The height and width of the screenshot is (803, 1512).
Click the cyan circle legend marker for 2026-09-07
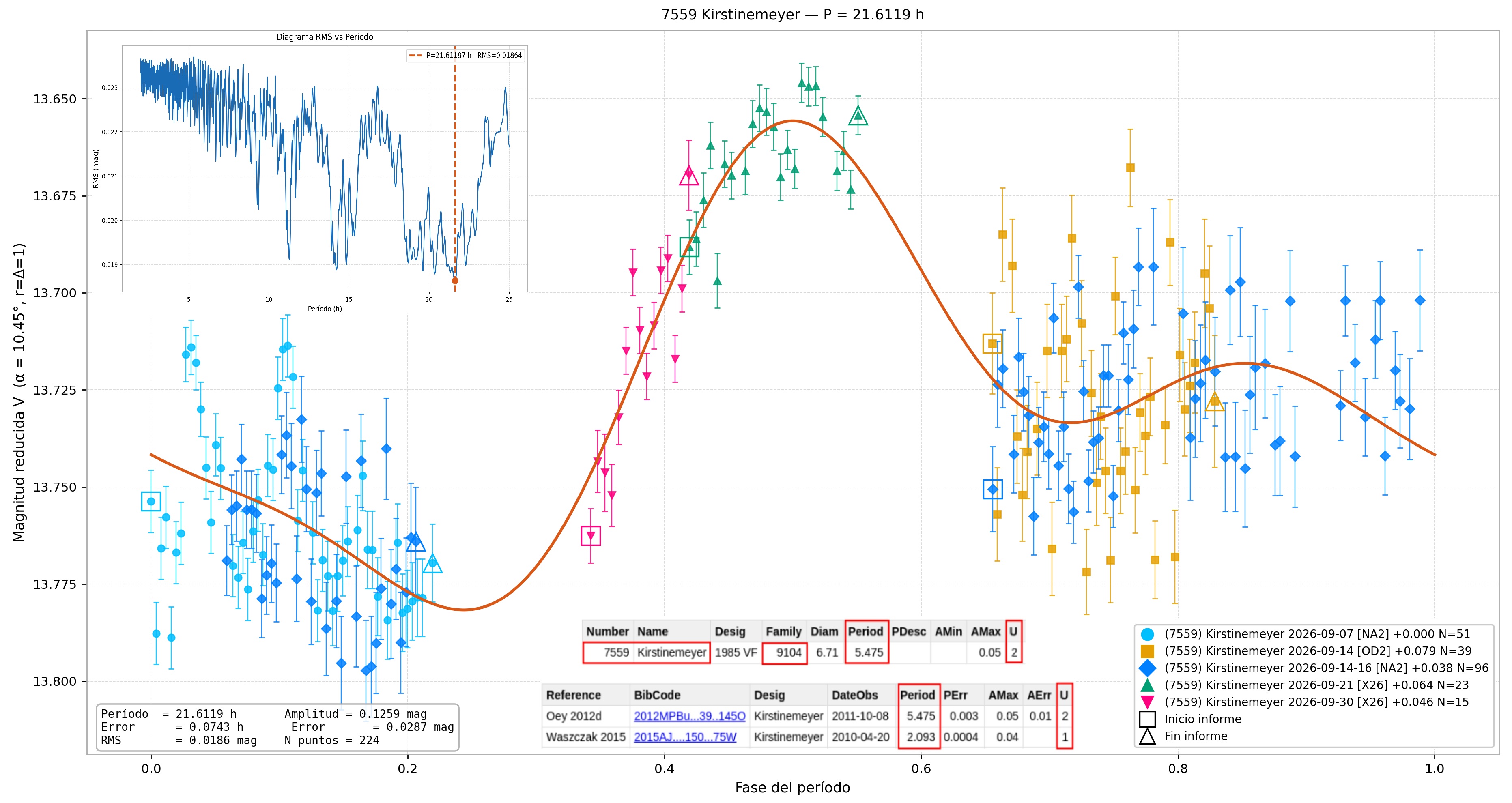pyautogui.click(x=1147, y=634)
